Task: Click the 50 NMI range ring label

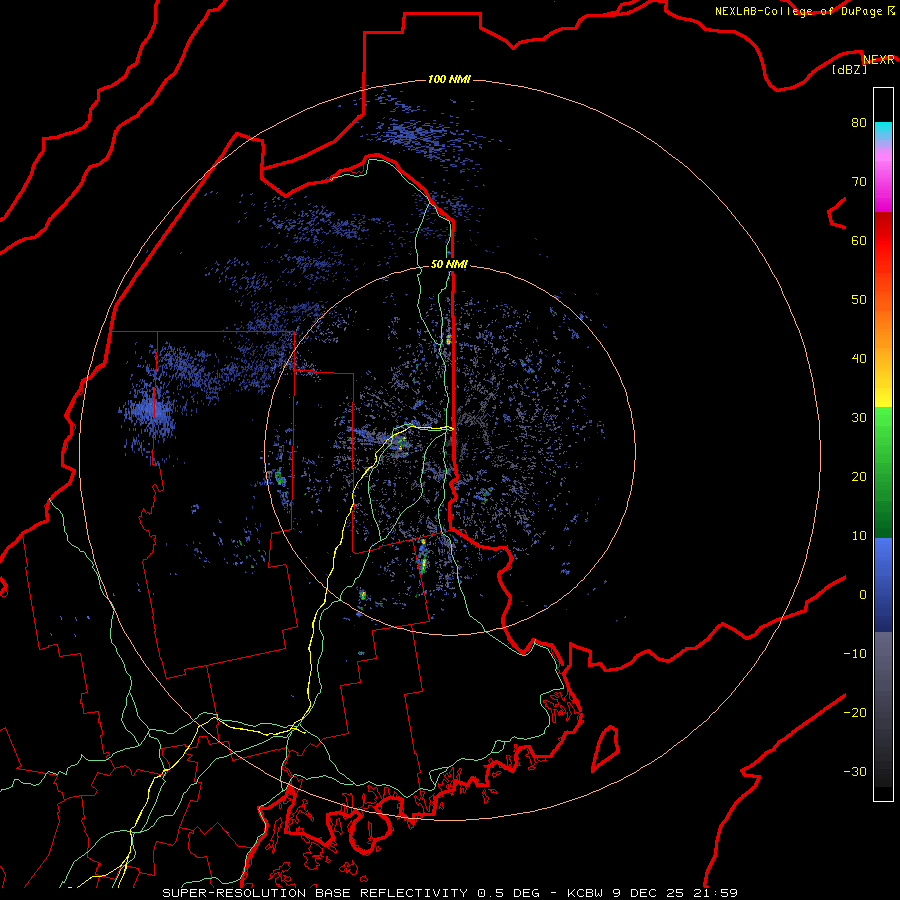Action: click(x=449, y=264)
